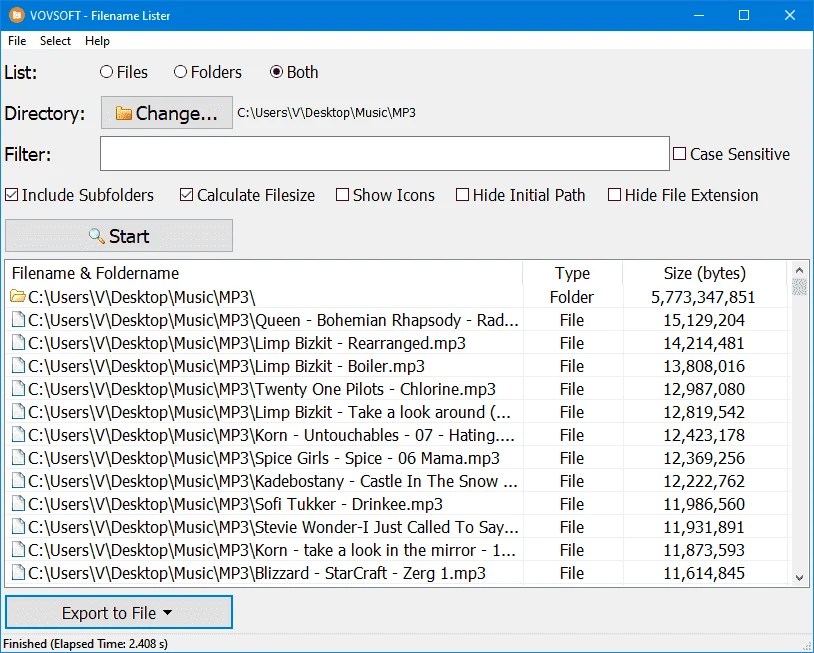Select the size value 12,987,080

704,389
